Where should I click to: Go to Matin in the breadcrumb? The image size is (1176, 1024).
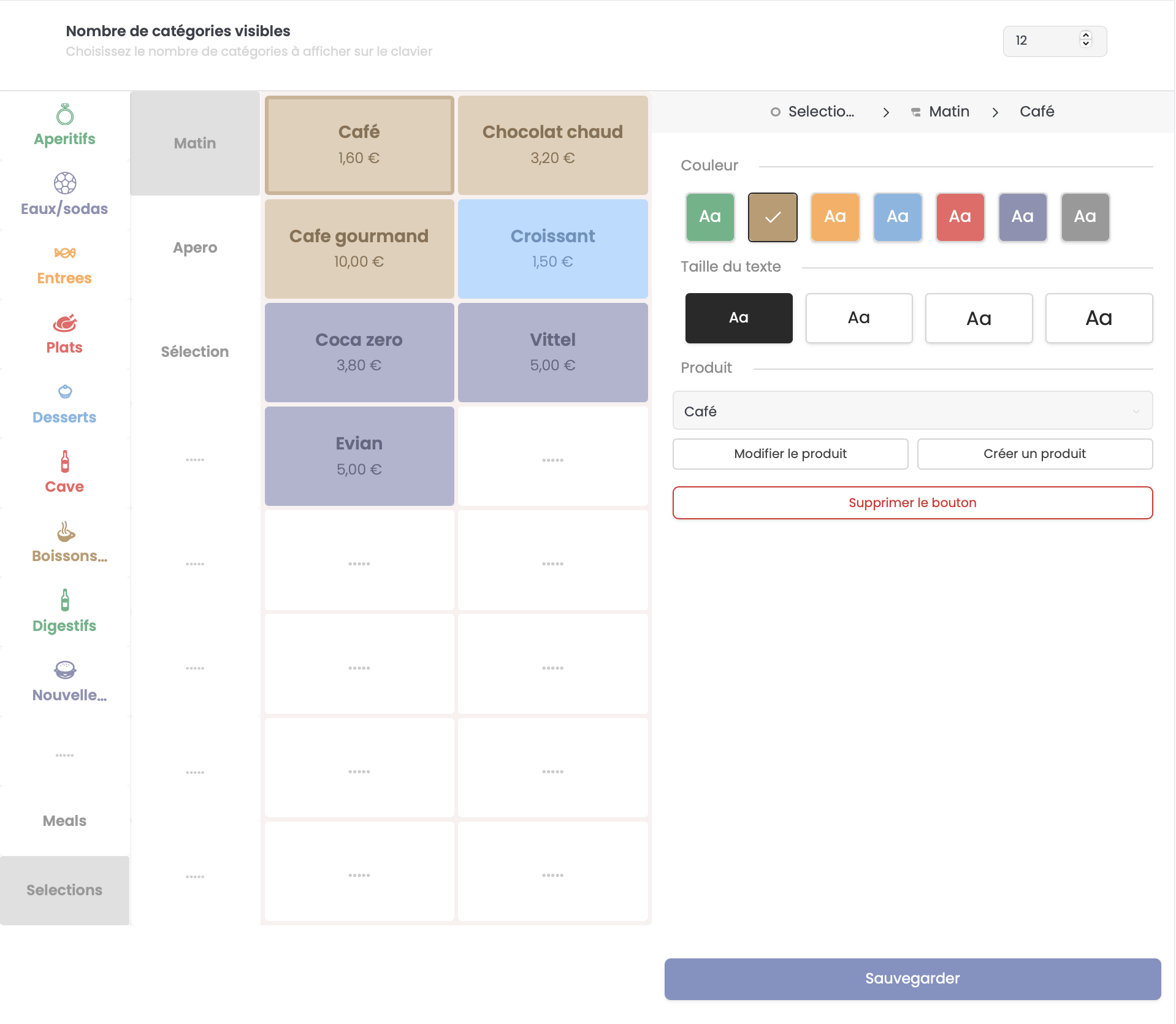click(949, 112)
